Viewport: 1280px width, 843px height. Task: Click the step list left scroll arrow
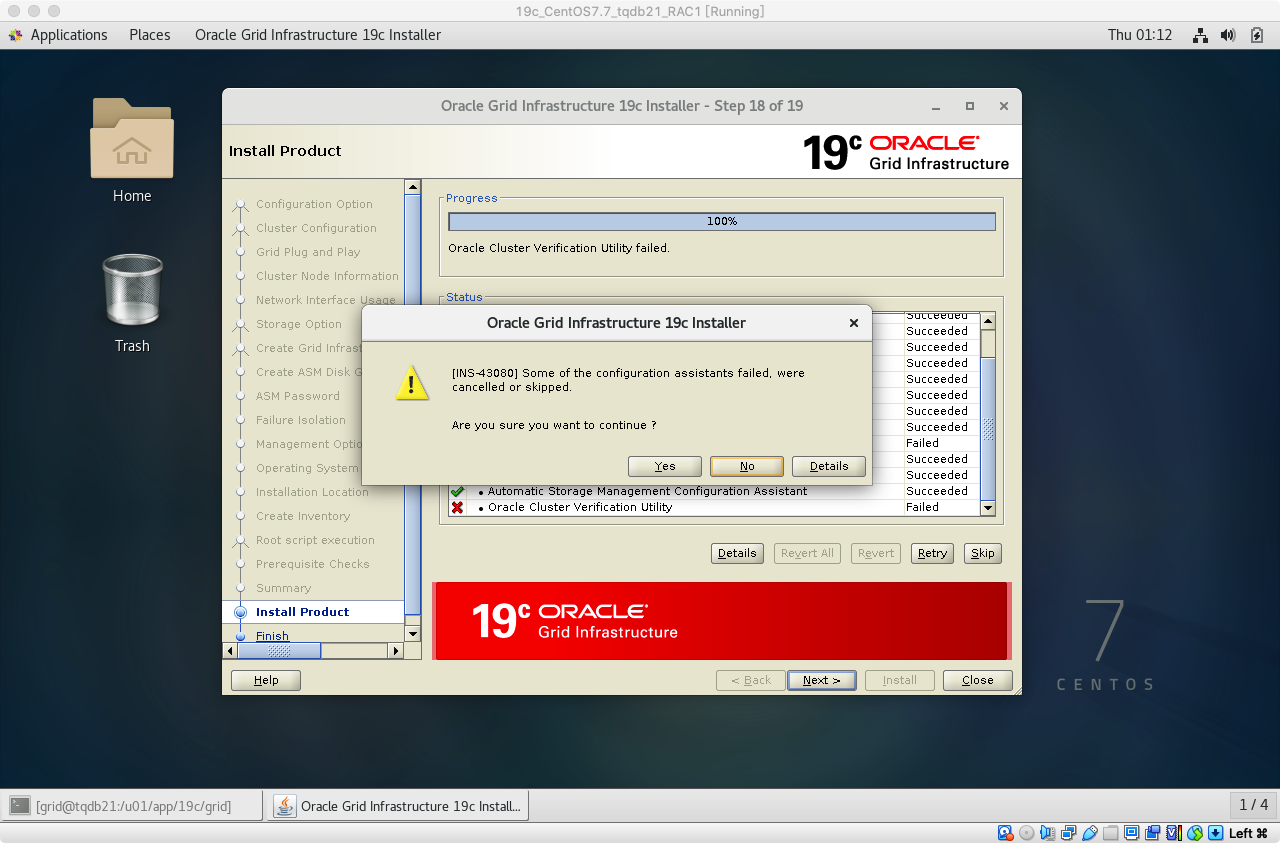coord(230,651)
